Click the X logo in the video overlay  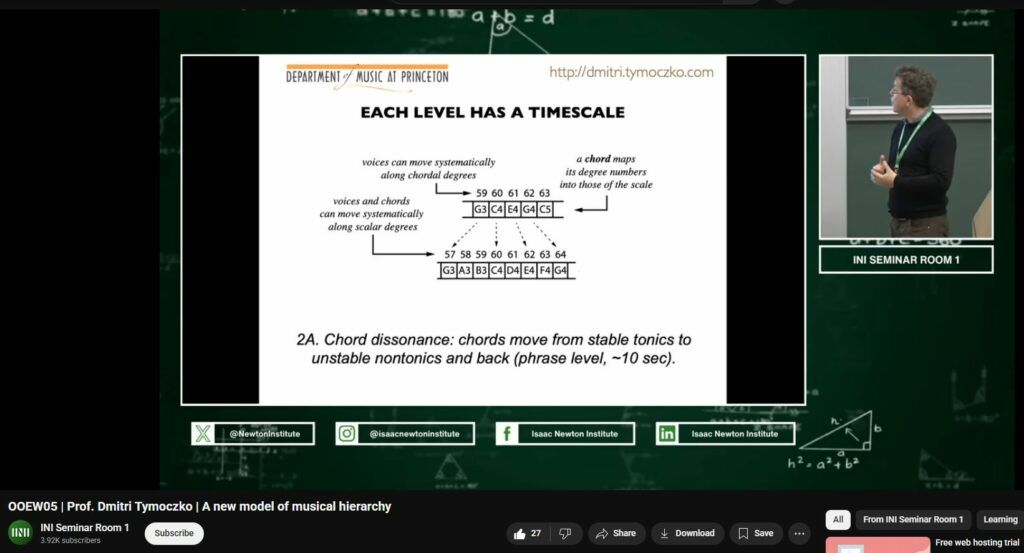pos(204,433)
